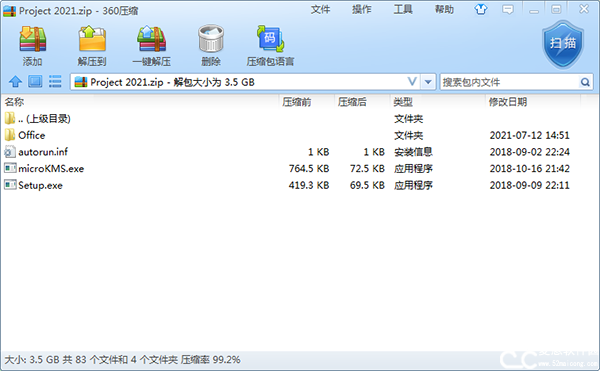Maximize the 360压缩 window
This screenshot has height=371, width=600.
556,9
